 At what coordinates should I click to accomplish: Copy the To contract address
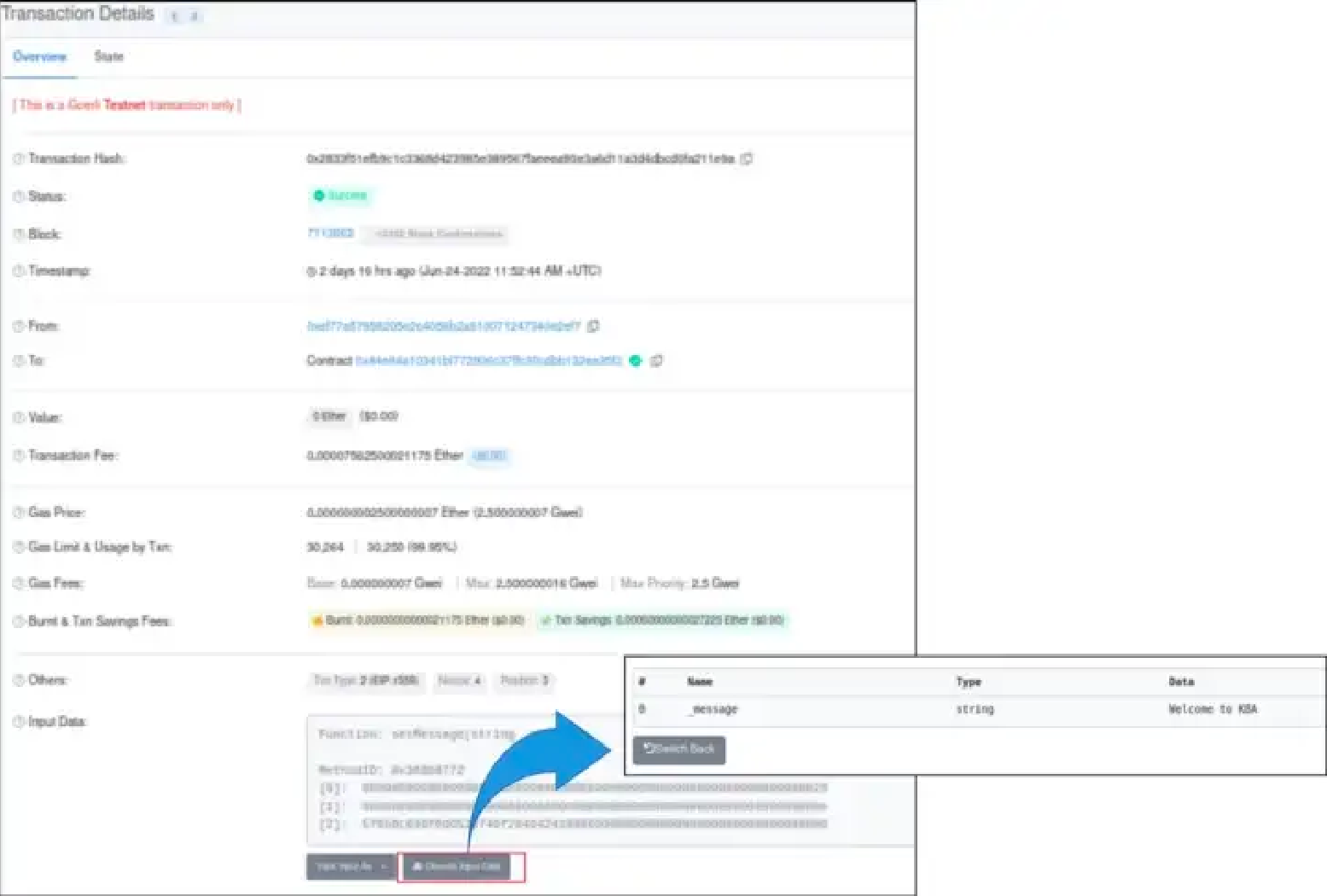656,361
